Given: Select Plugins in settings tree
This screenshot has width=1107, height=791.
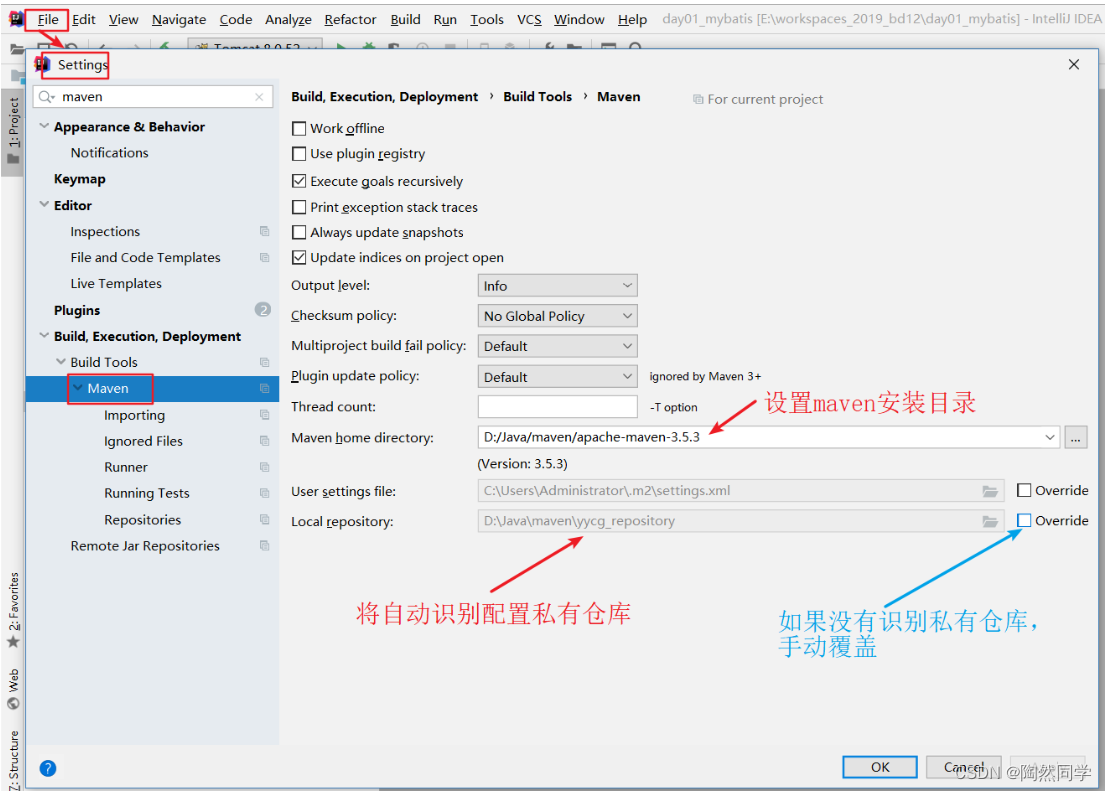Looking at the screenshot, I should coord(77,310).
